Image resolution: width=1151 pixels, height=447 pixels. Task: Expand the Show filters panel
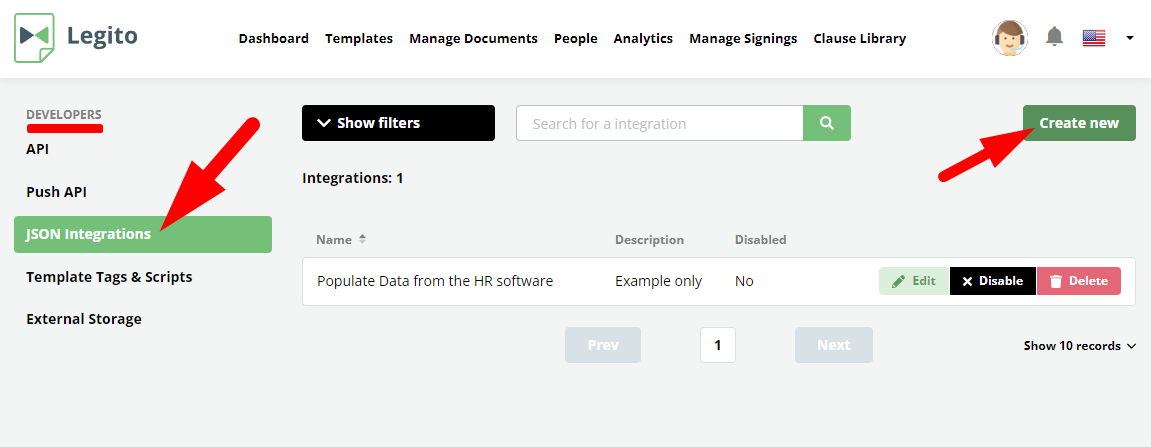point(398,123)
